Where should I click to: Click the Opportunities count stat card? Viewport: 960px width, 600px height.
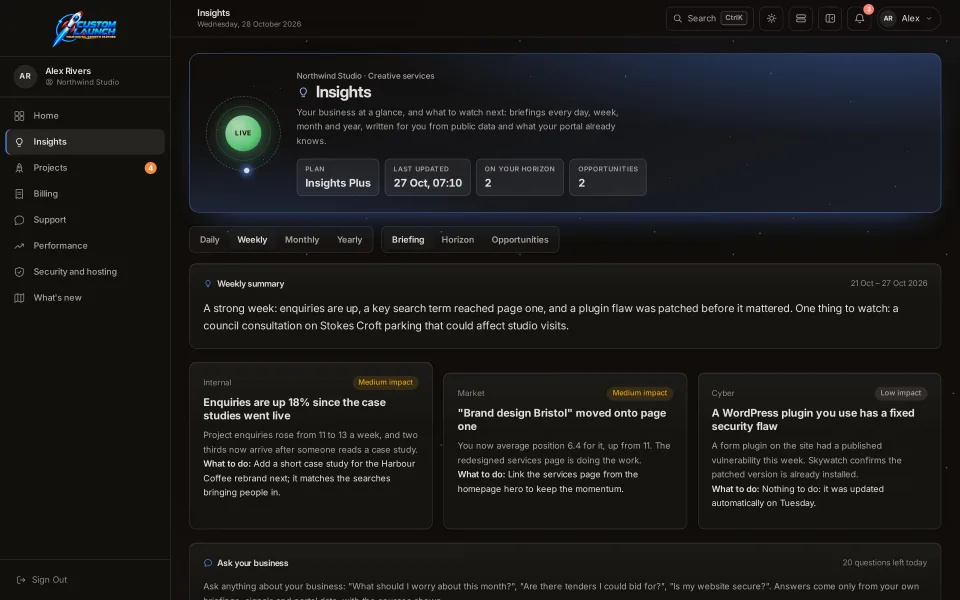point(608,178)
